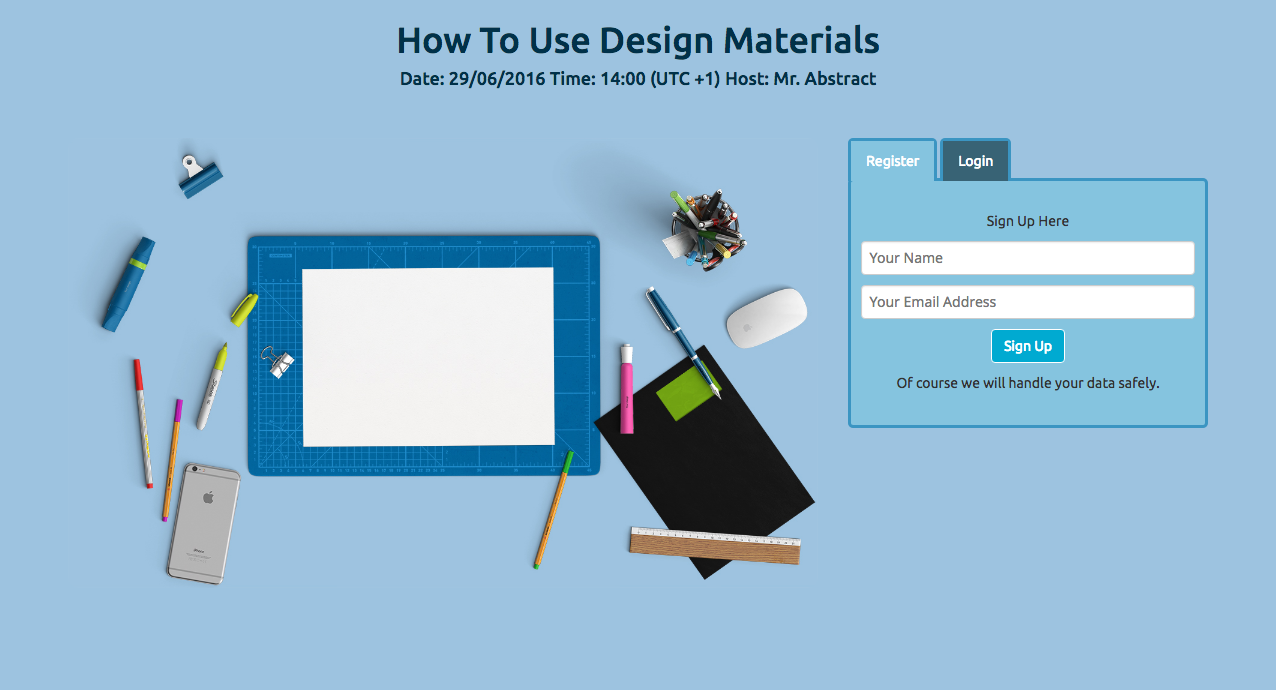Click the large blue marker on the left
The width and height of the screenshot is (1276, 690).
128,284
